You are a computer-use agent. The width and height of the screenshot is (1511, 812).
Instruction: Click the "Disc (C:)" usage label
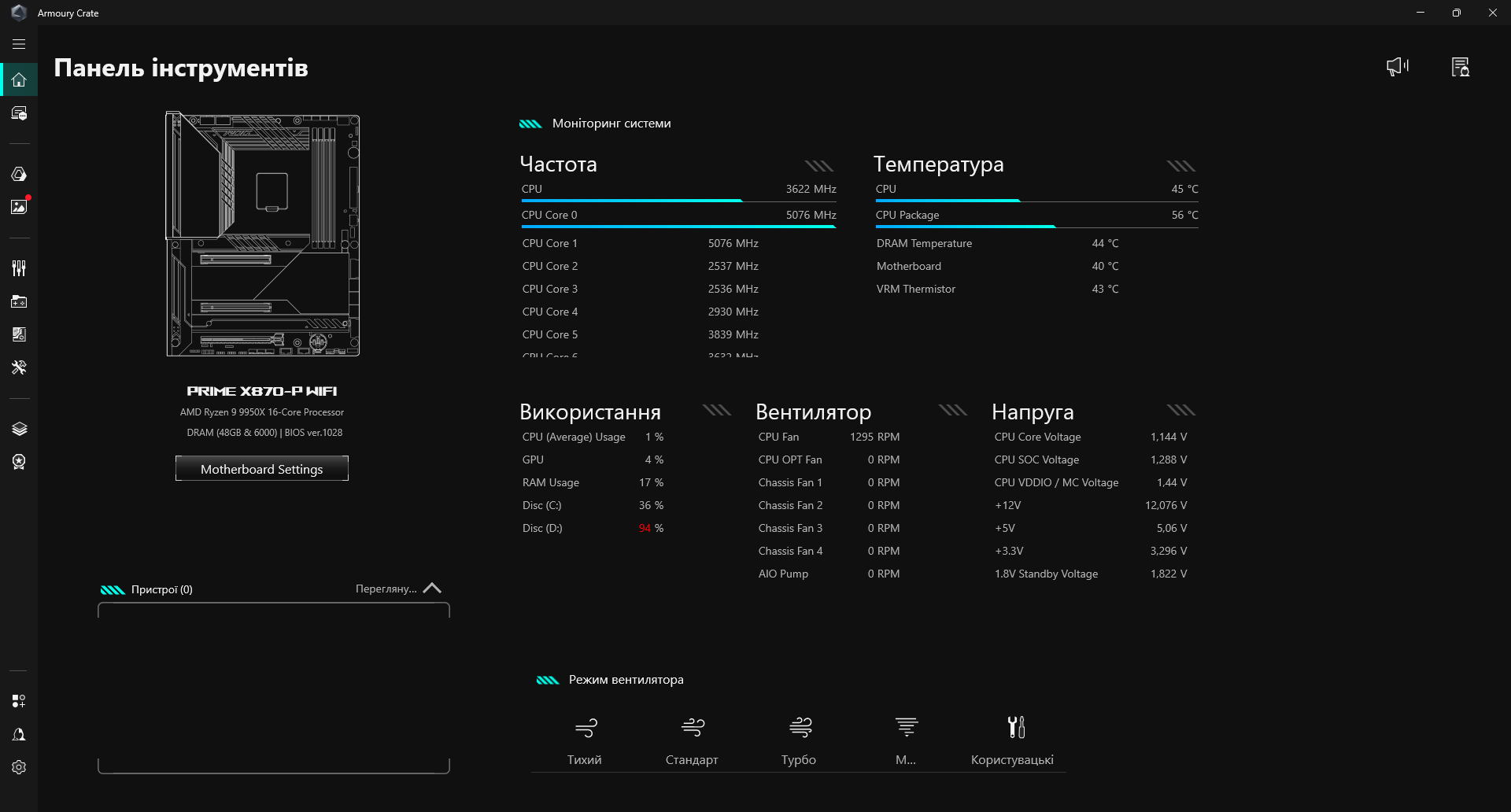click(542, 505)
